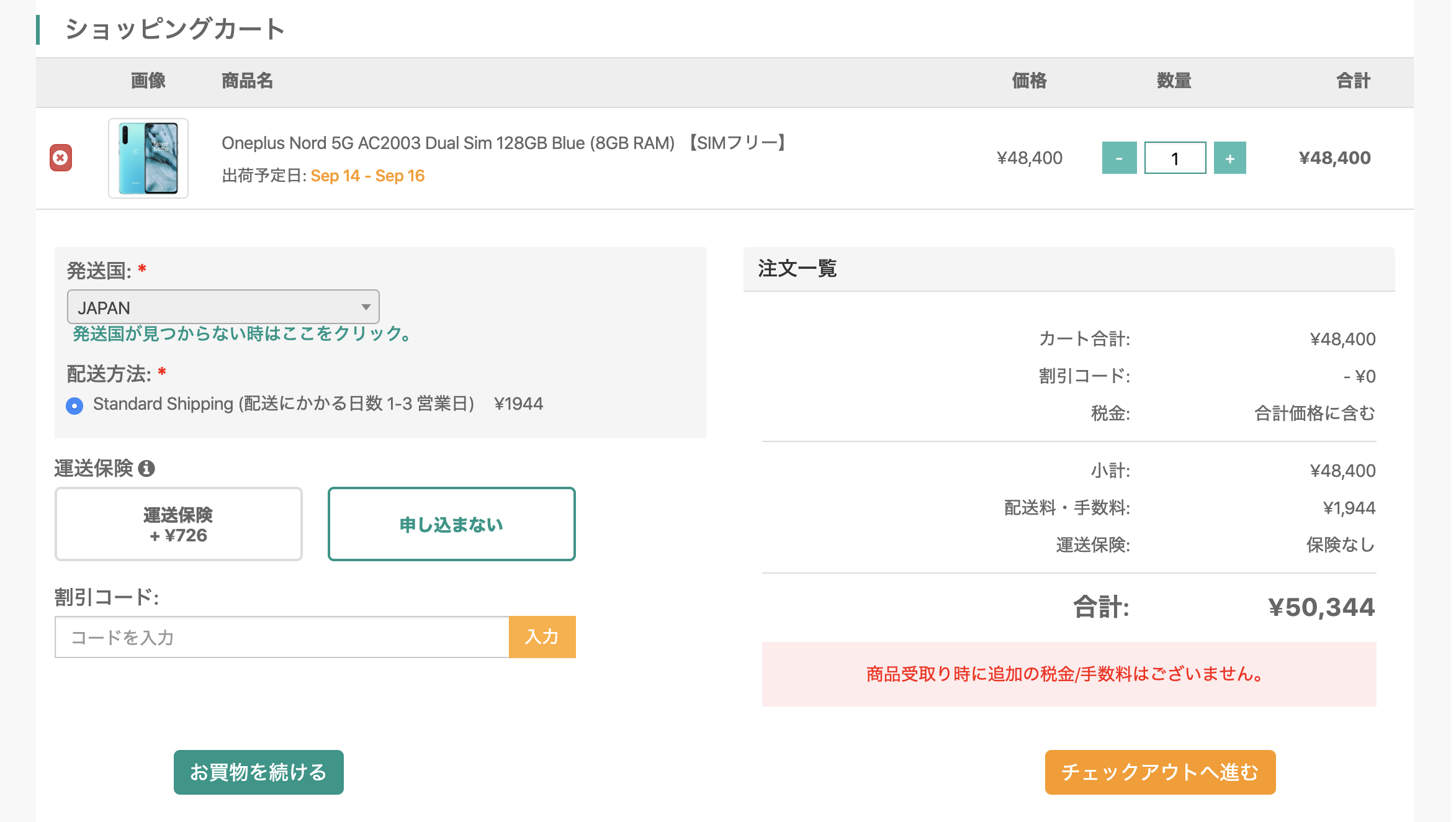Select the 申し込まない no-insurance option
The height and width of the screenshot is (822, 1456).
(451, 524)
